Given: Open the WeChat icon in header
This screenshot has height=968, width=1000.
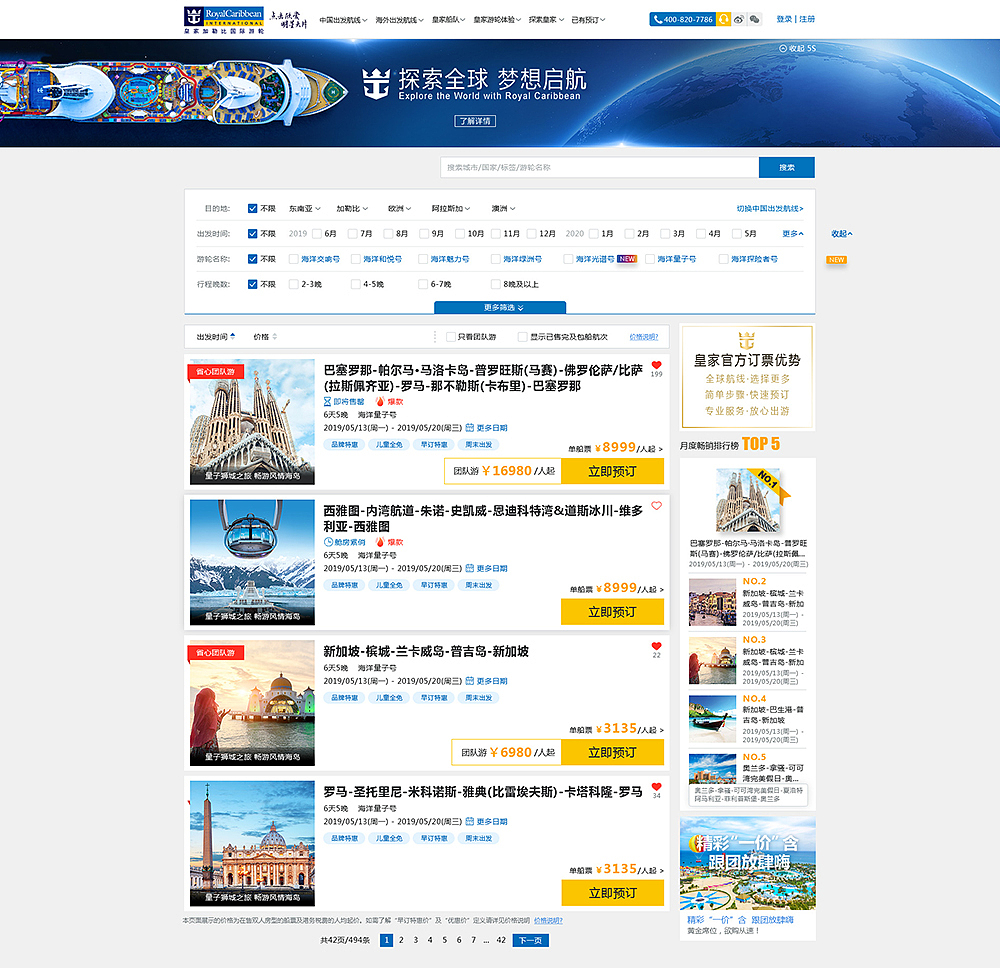Looking at the screenshot, I should click(754, 19).
